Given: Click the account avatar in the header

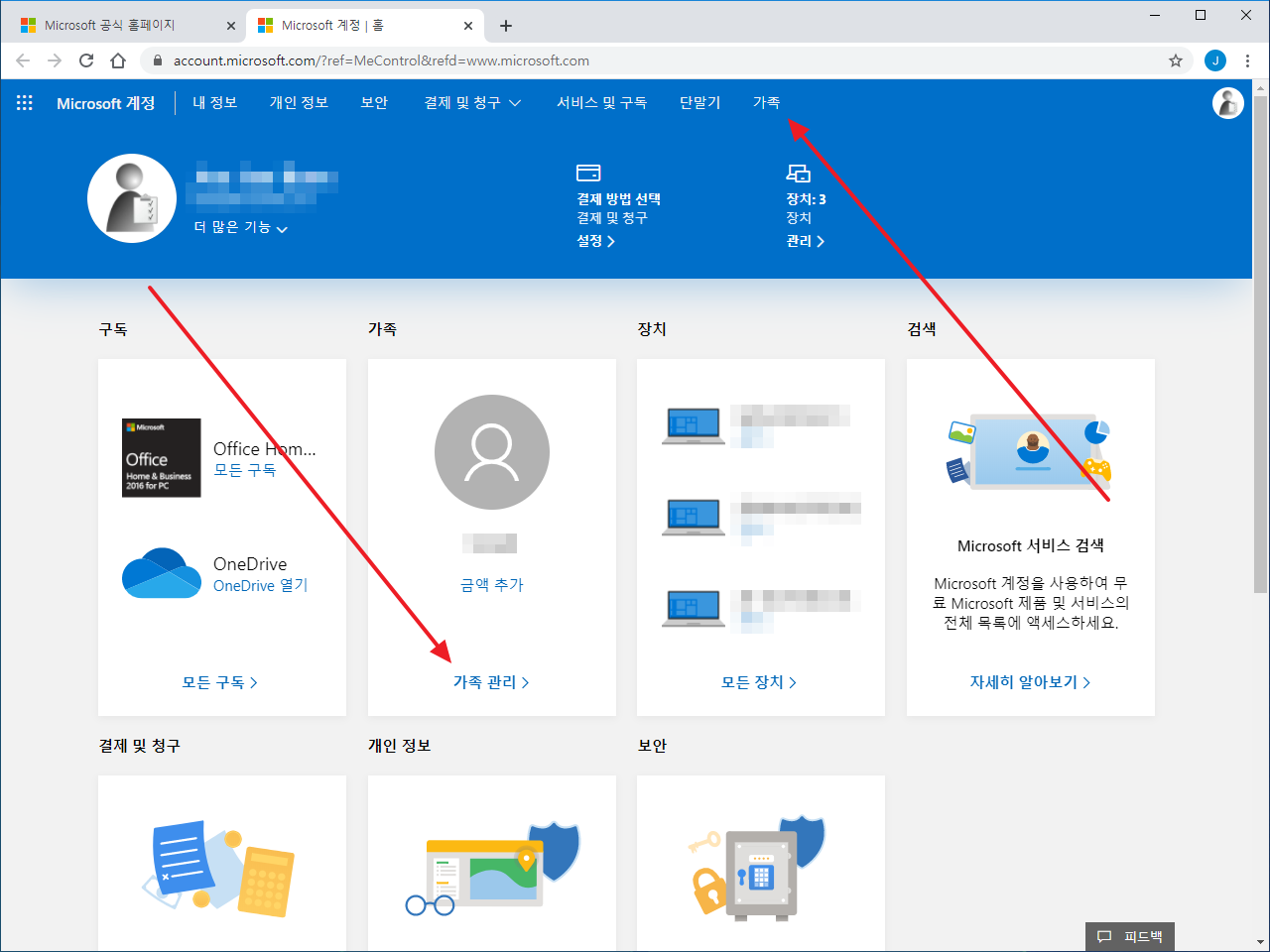Looking at the screenshot, I should [x=1228, y=103].
